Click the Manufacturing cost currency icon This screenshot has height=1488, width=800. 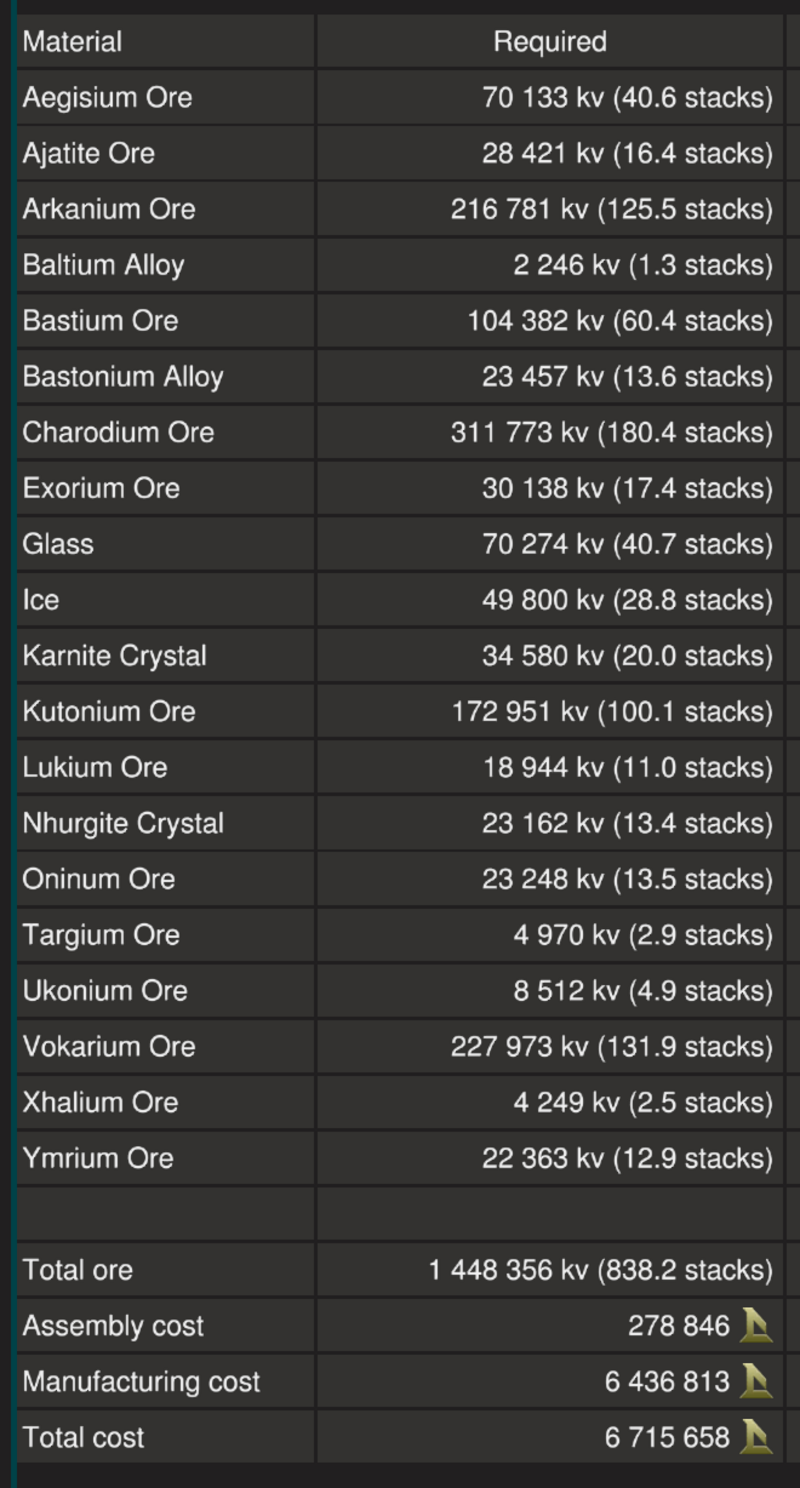[x=757, y=1382]
